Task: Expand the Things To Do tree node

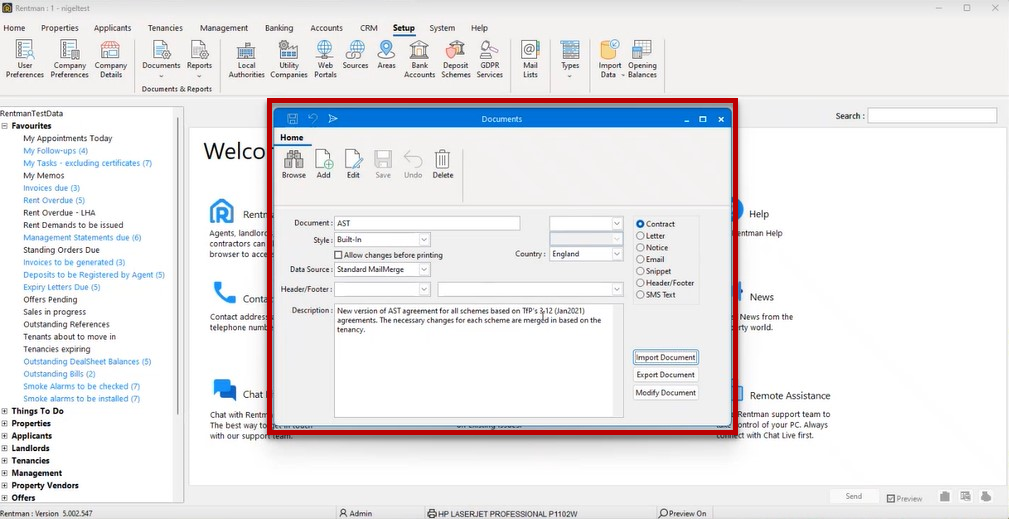Action: pyautogui.click(x=5, y=411)
